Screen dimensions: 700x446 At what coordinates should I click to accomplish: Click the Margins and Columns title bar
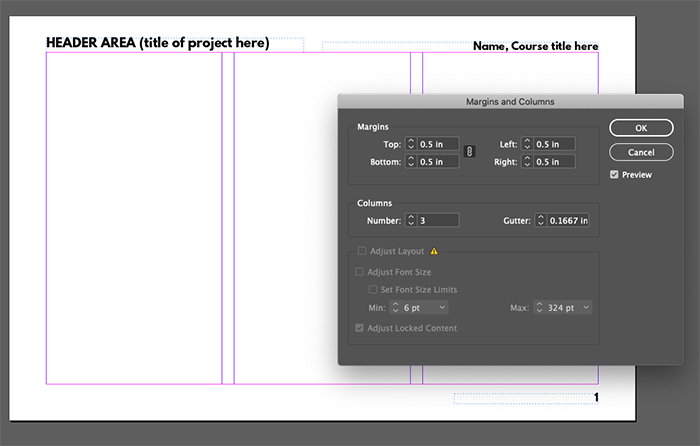(510, 102)
